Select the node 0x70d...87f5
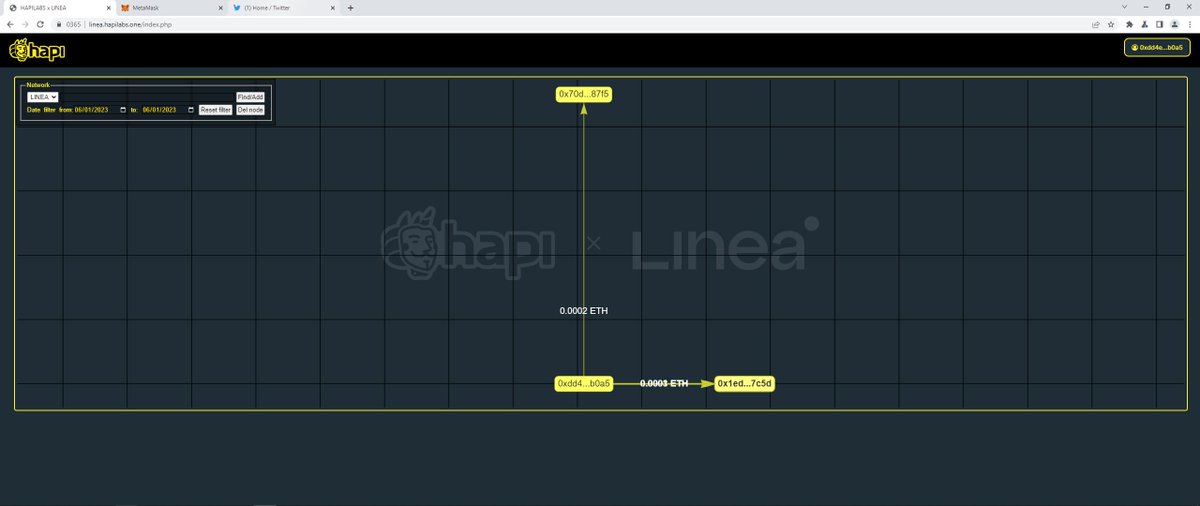This screenshot has height=506, width=1200. tap(584, 94)
